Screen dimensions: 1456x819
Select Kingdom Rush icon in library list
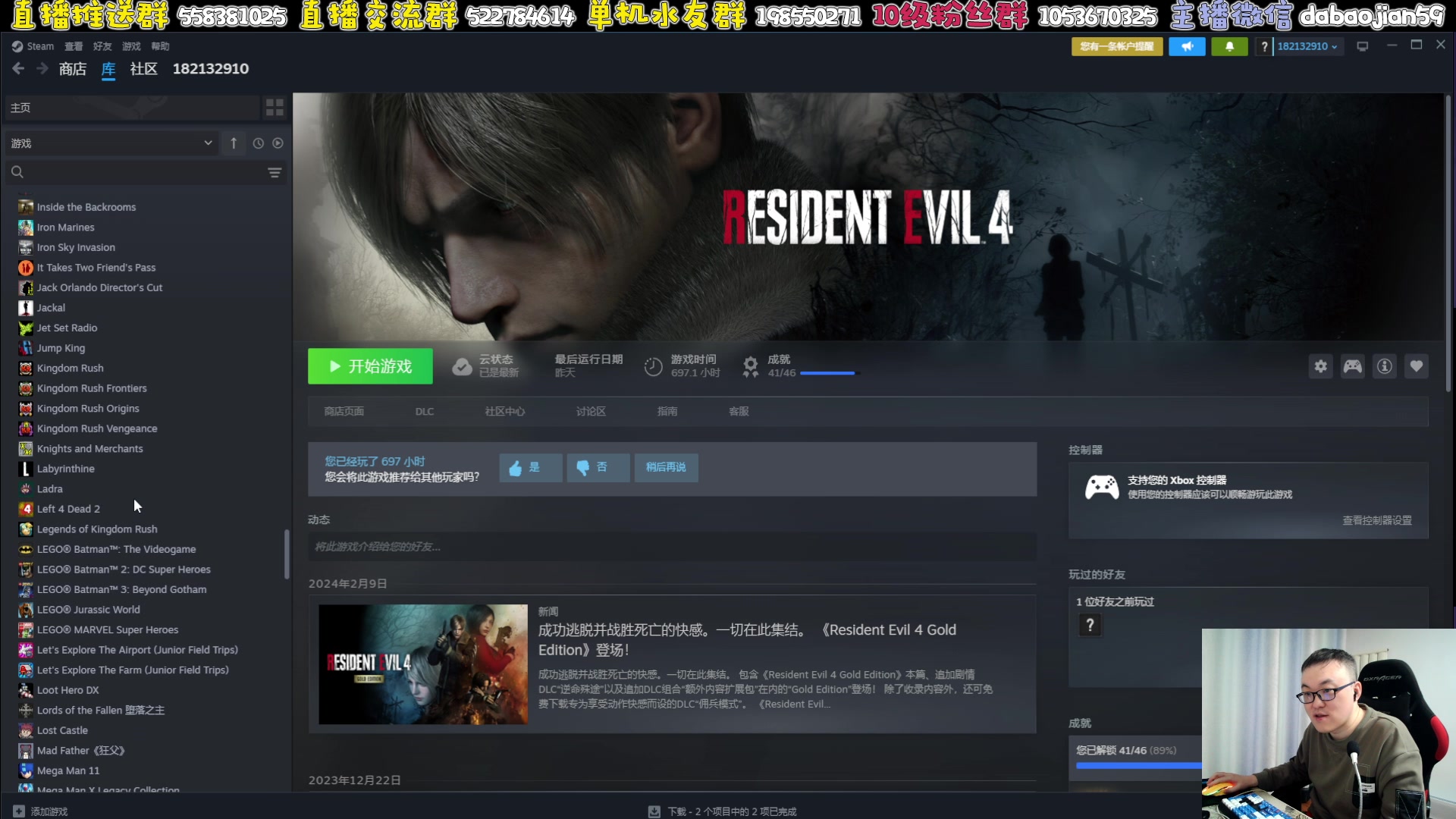[x=26, y=369]
